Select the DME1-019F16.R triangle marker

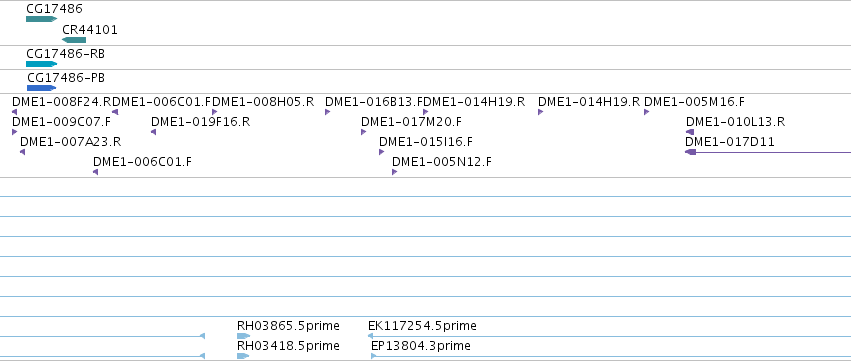click(x=154, y=132)
